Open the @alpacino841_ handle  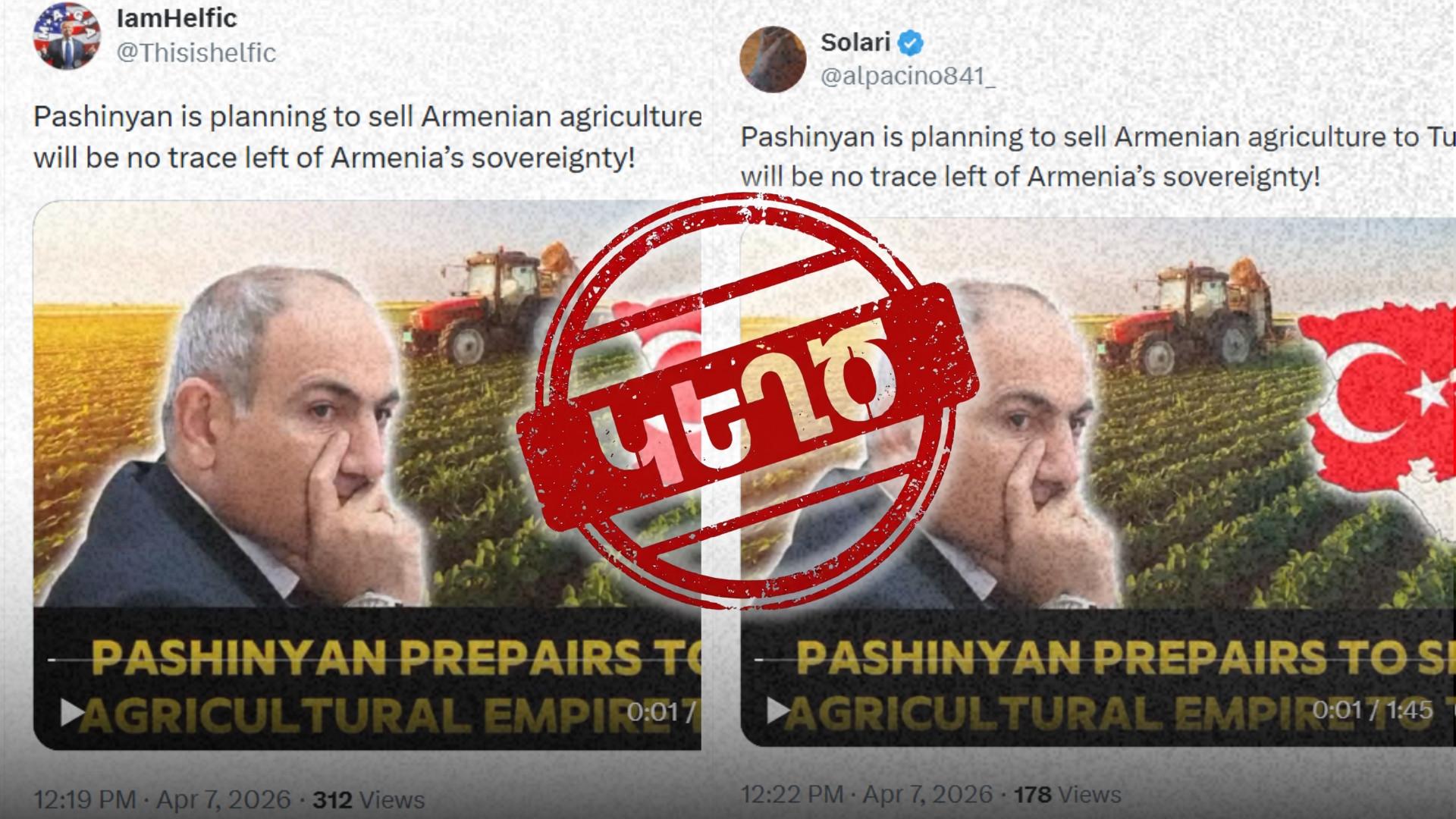point(908,76)
